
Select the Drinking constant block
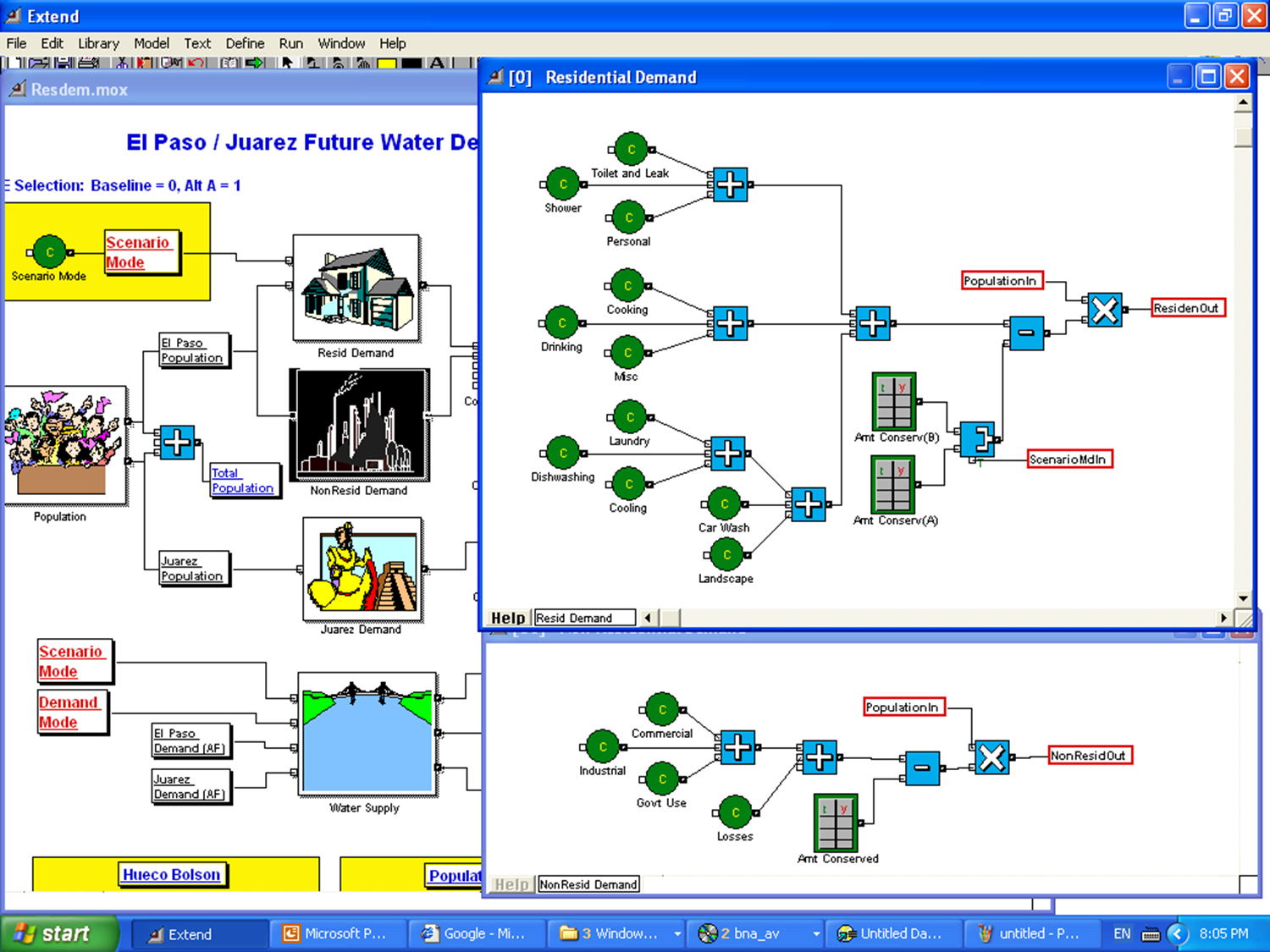tap(561, 322)
